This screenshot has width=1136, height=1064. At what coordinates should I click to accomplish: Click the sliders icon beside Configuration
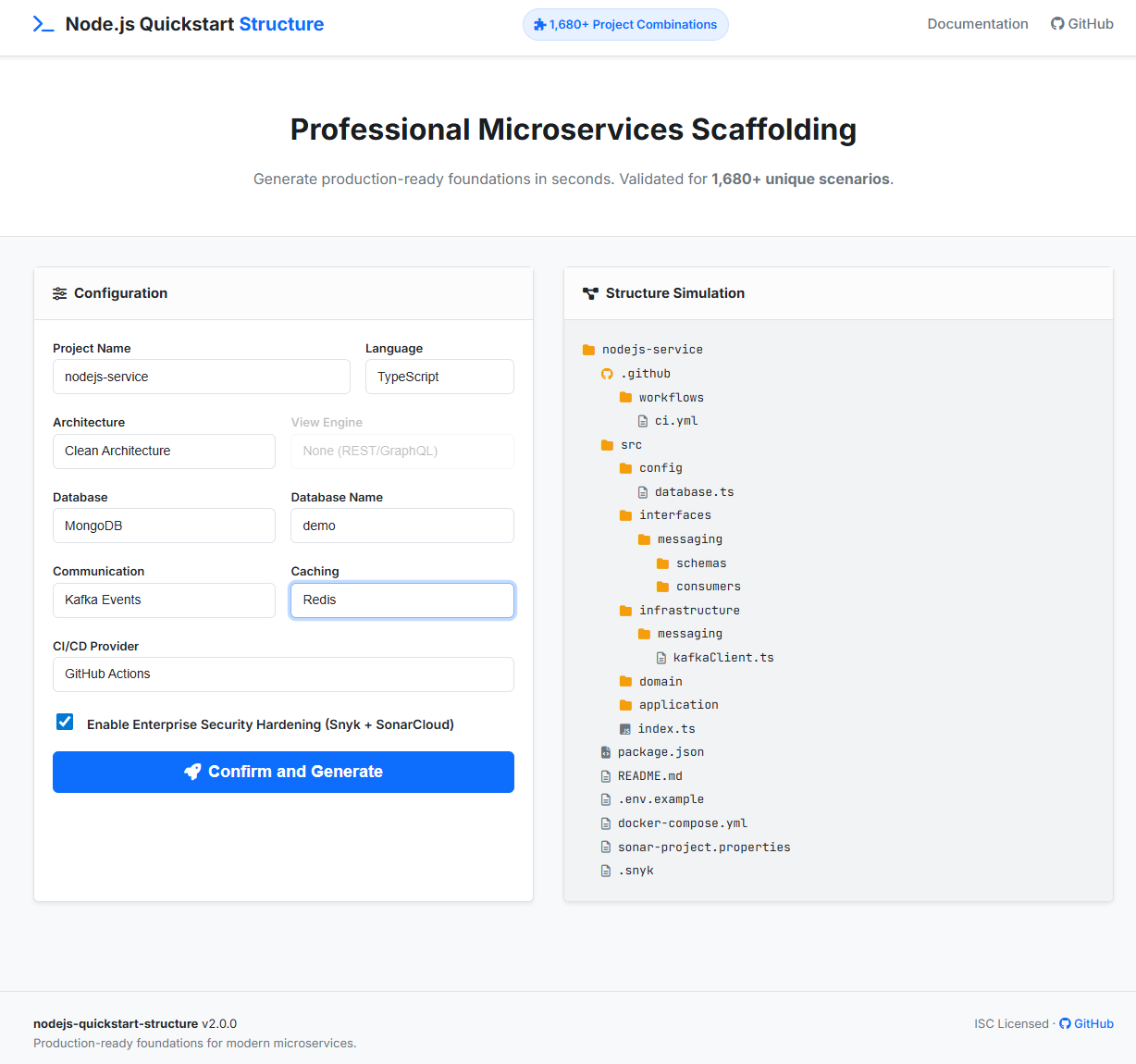pos(59,293)
